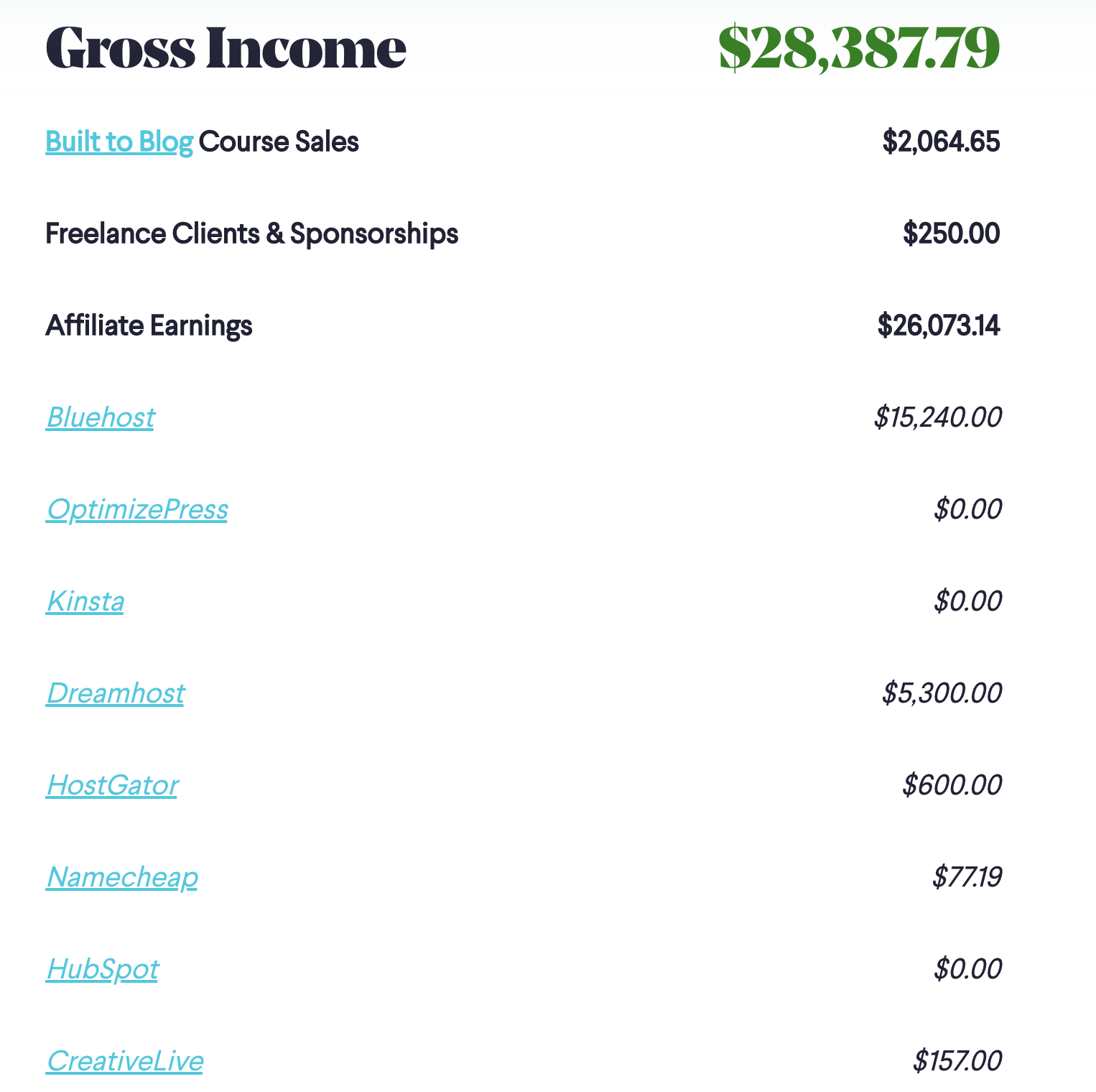Click the Bluehost $15,240.00 amount

938,417
